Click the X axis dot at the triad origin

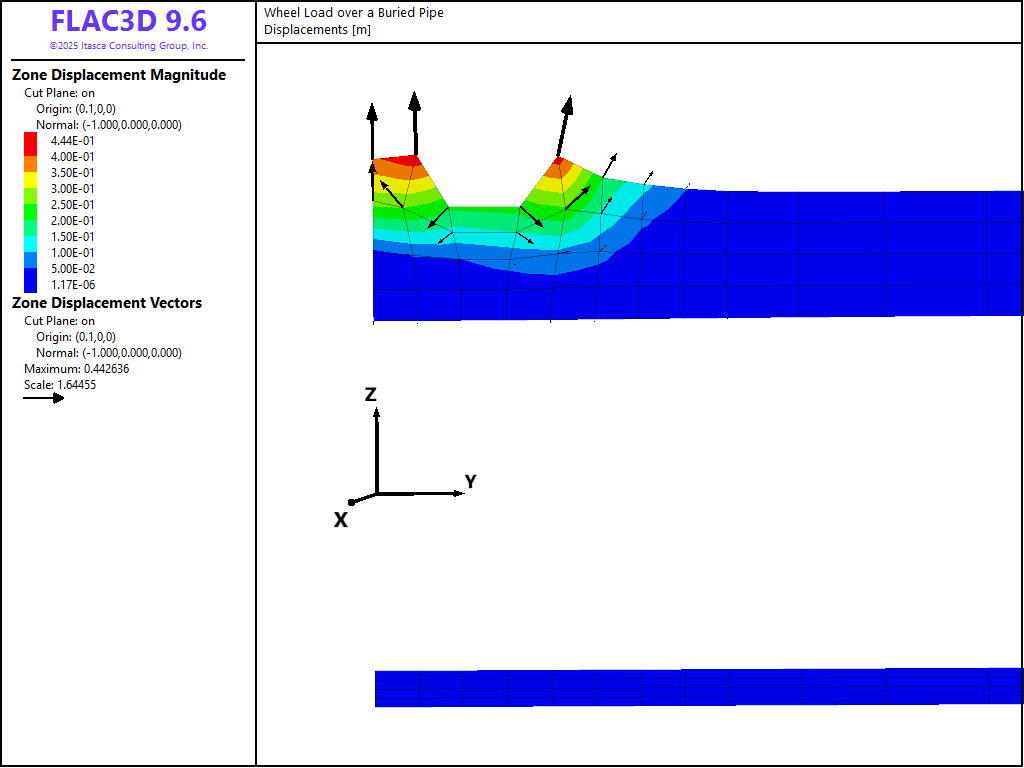pos(351,502)
